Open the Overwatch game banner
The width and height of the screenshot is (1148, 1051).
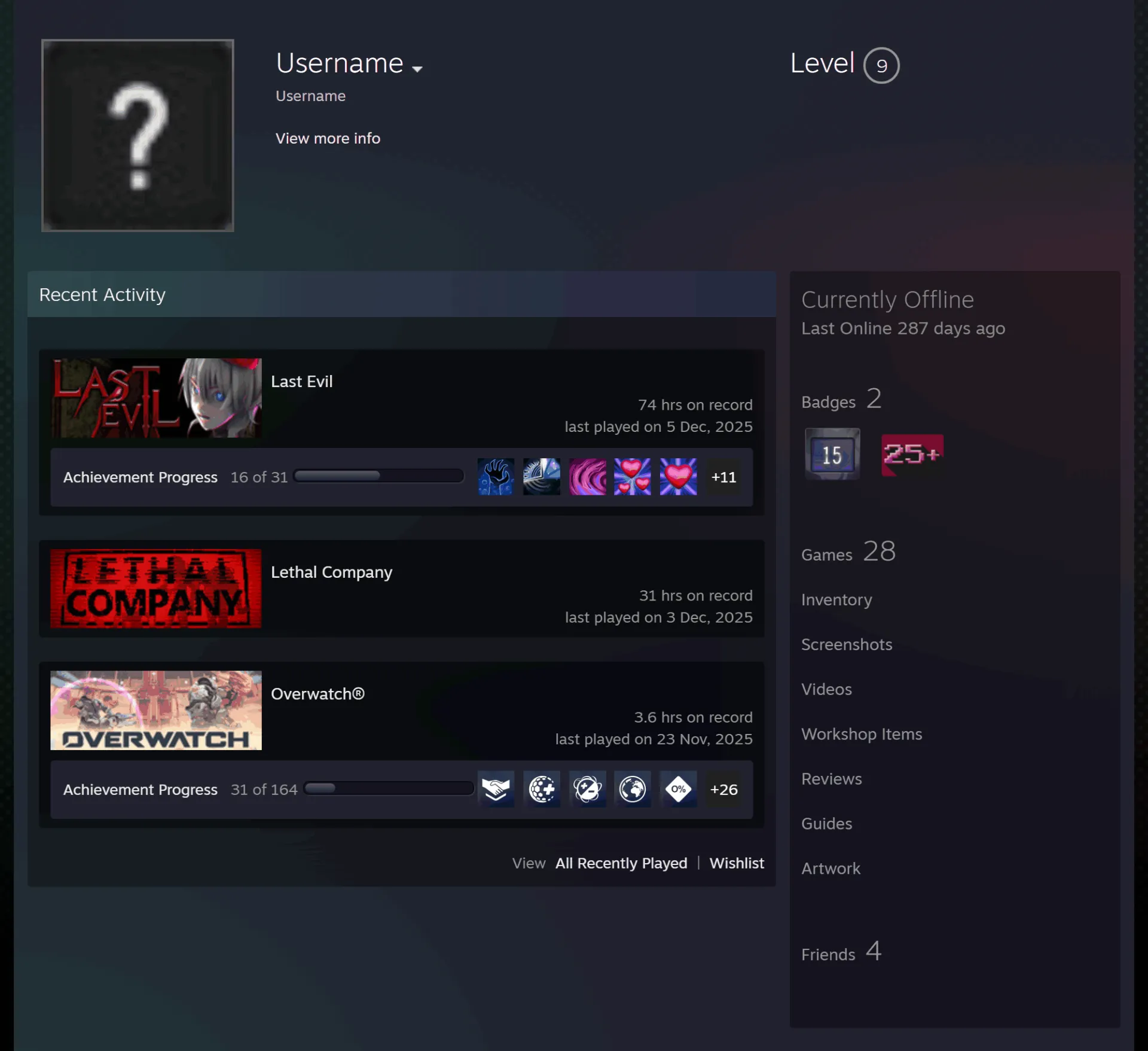point(156,710)
